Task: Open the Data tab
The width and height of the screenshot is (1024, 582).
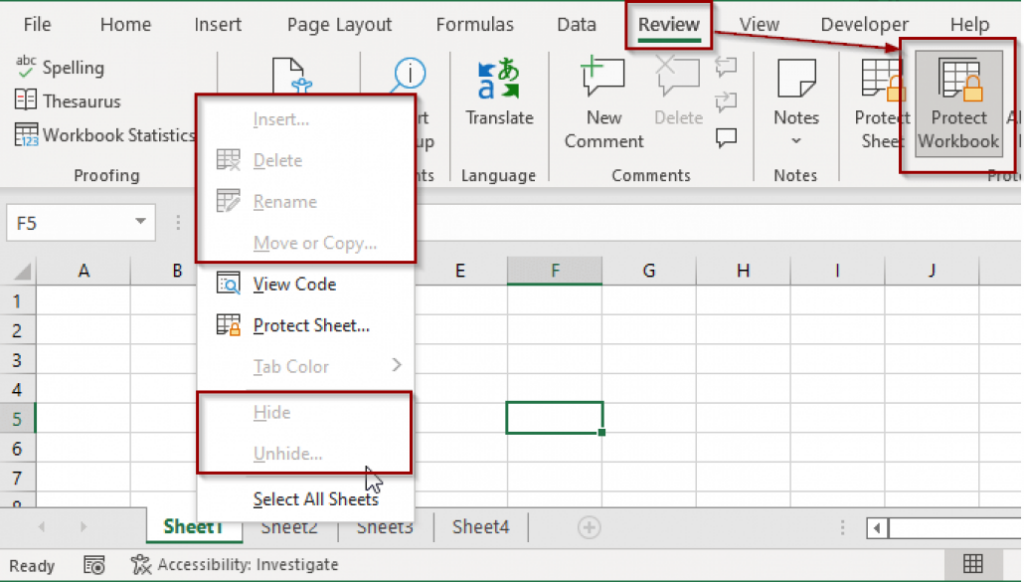Action: click(576, 24)
